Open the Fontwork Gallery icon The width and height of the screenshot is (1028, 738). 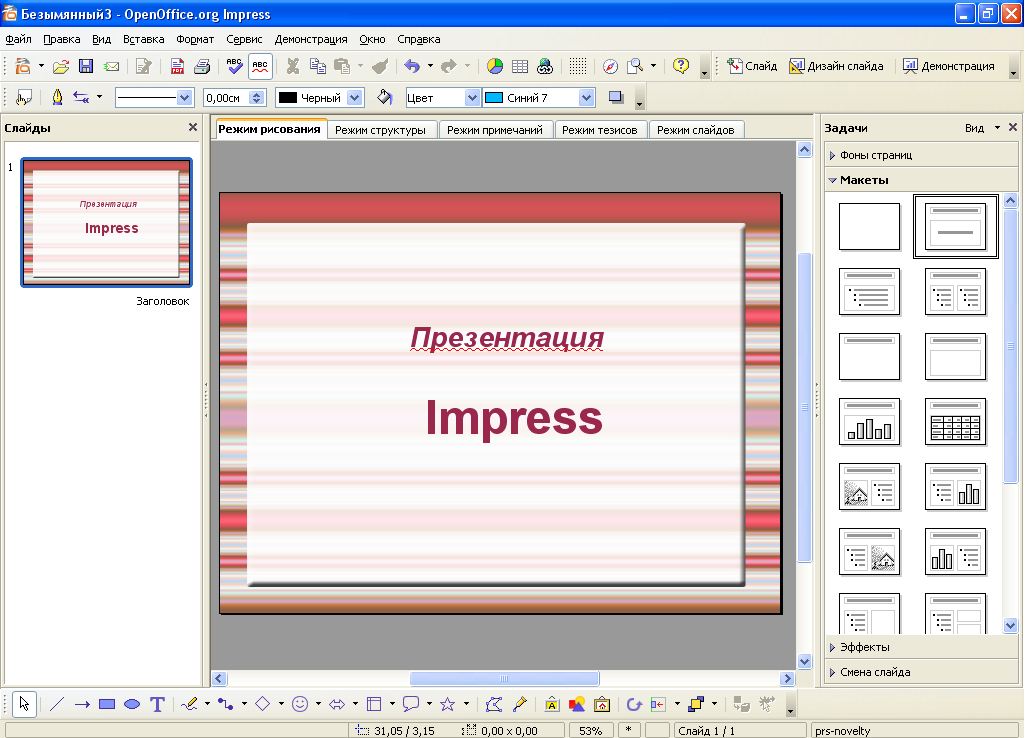click(551, 704)
